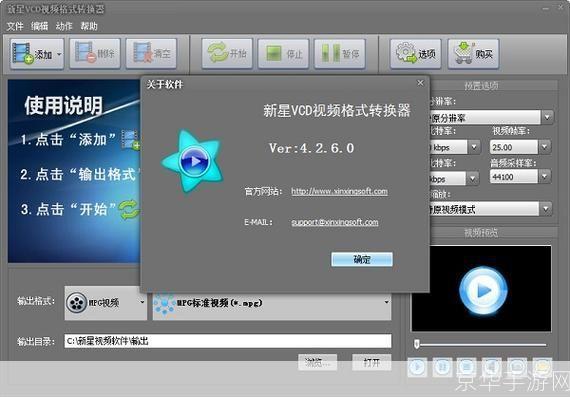Expand the 分辨率 (resolution) dropdown
Viewport: 570px width, 397px height.
pos(547,117)
